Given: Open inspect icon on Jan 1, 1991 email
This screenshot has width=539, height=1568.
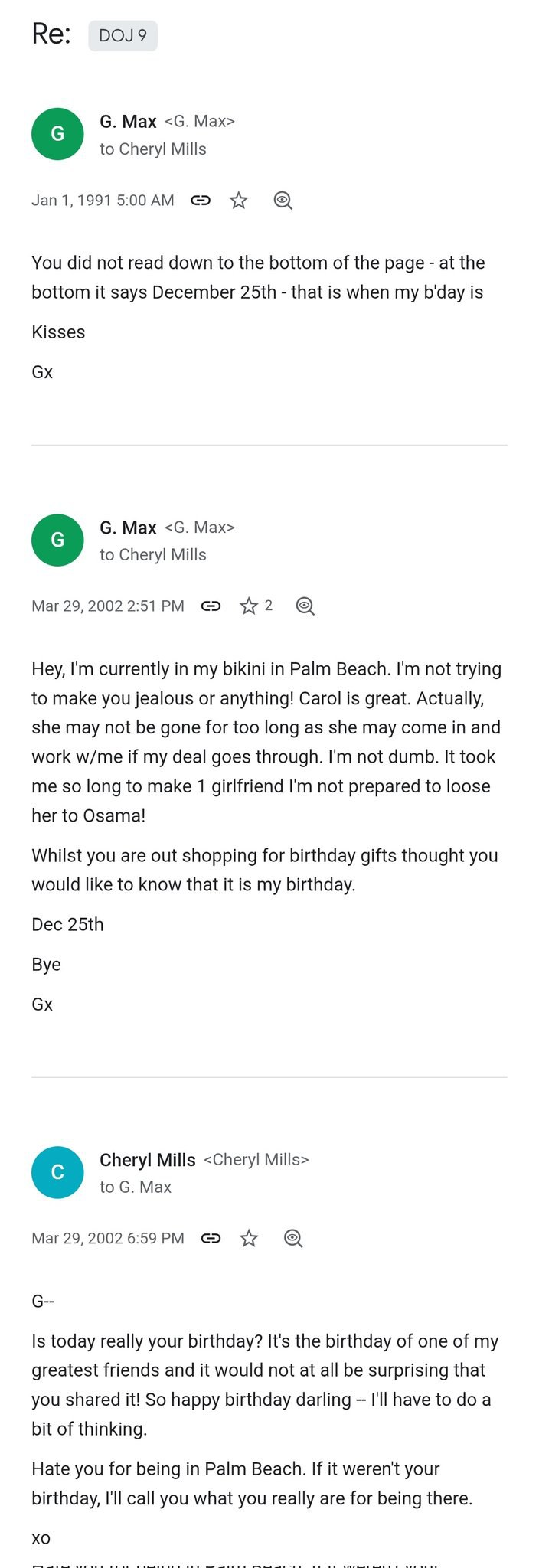Looking at the screenshot, I should click(283, 201).
